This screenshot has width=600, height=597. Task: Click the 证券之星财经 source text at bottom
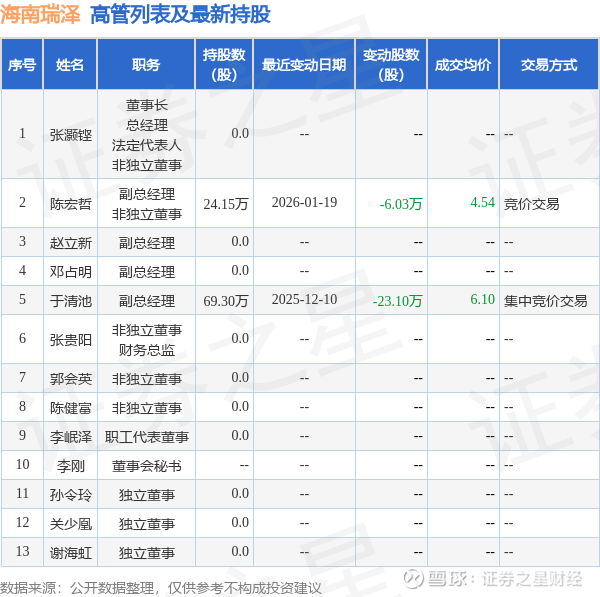531,579
